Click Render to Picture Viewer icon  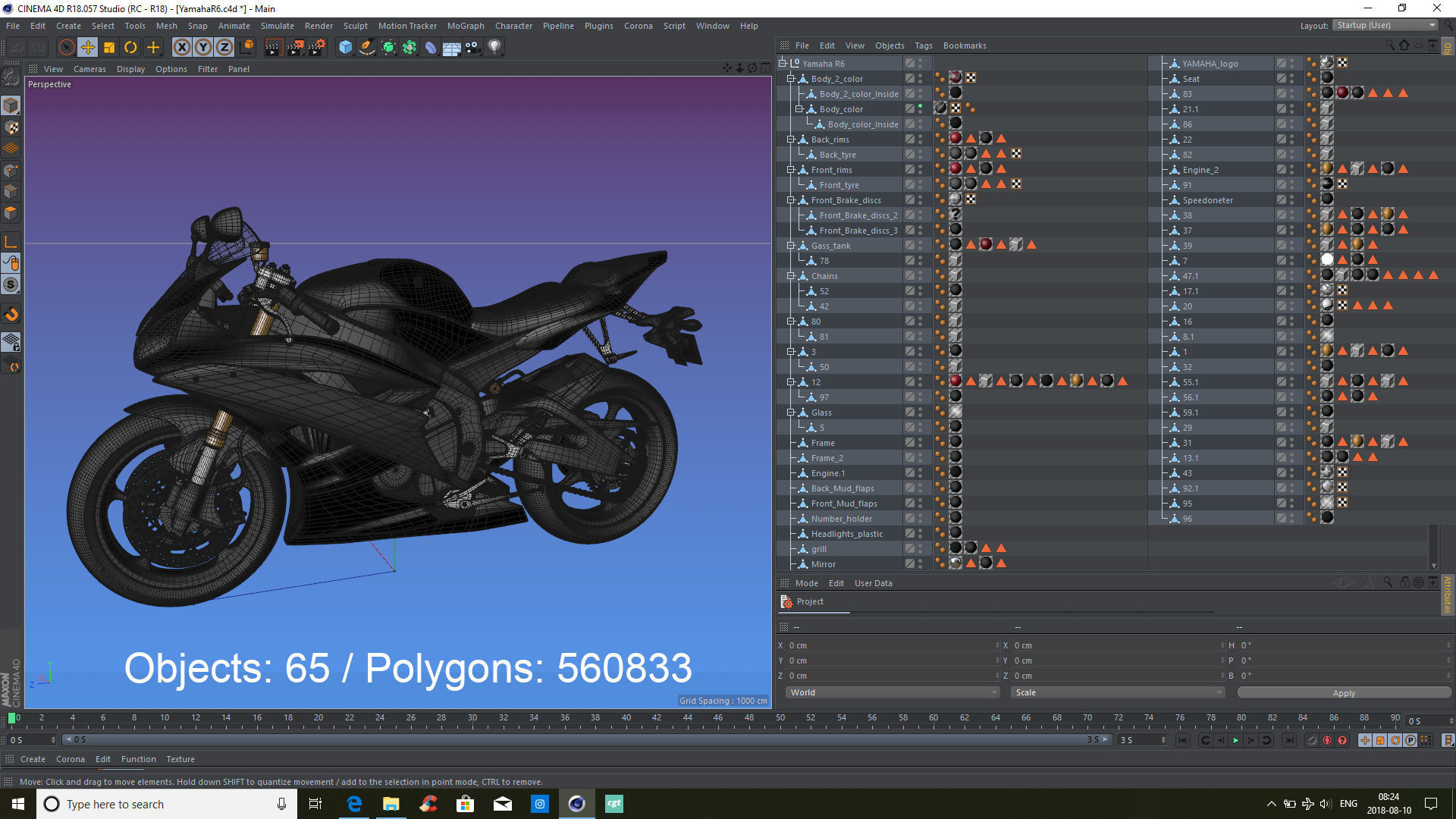[294, 47]
